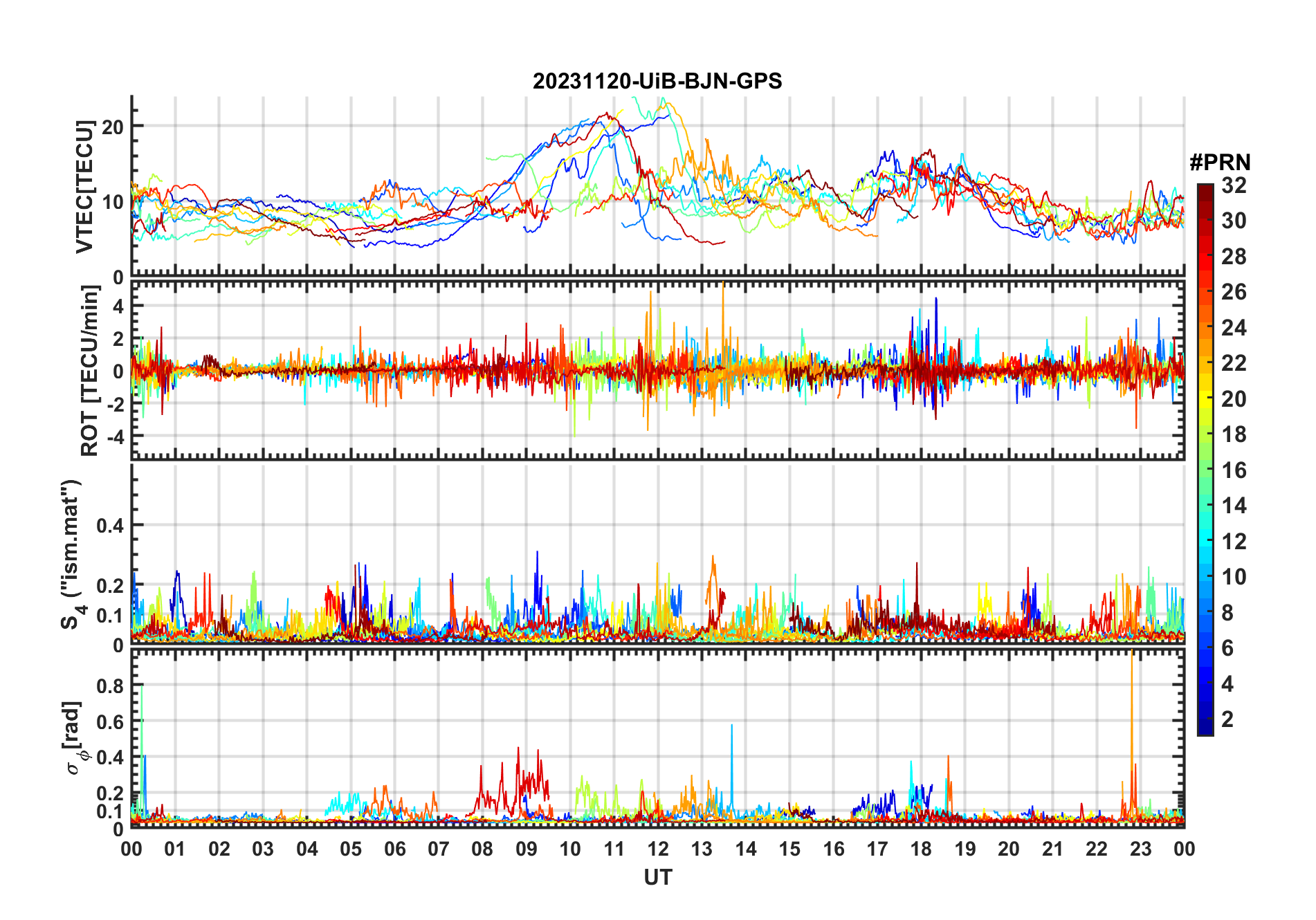
Task: Click the PRN colorbar gradient strip
Action: [1205, 459]
